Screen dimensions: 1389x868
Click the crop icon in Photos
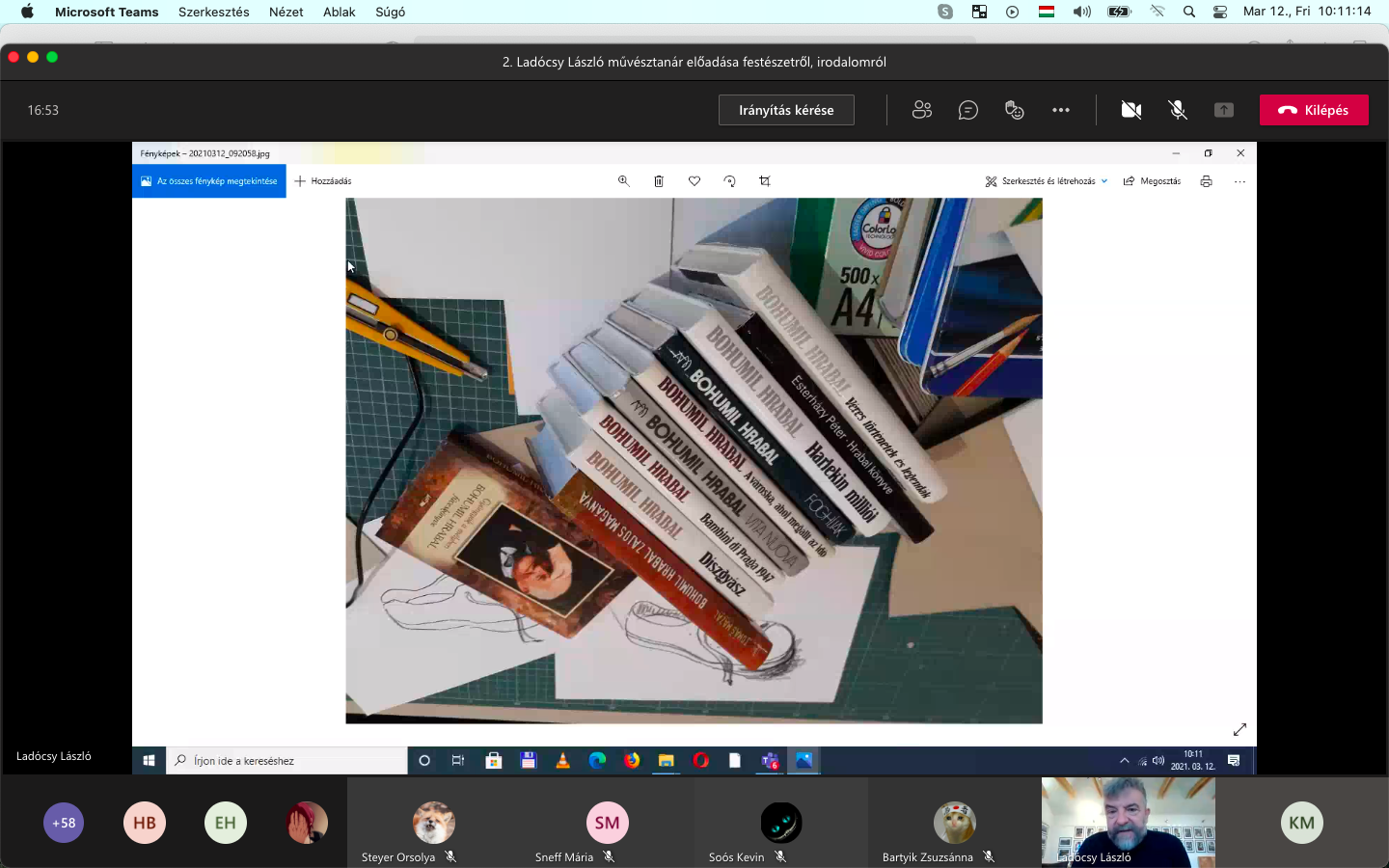click(x=765, y=181)
